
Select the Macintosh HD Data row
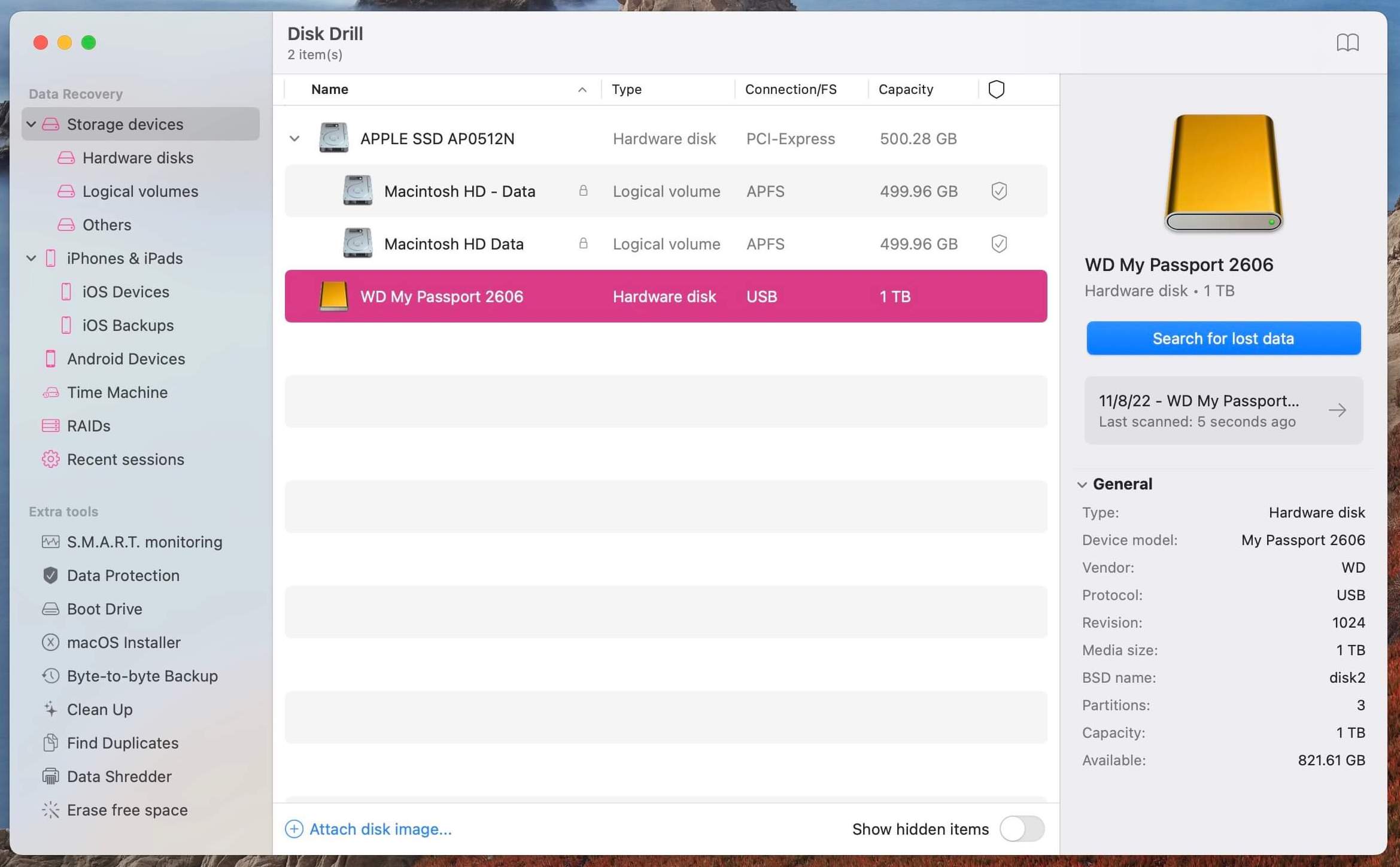coord(666,244)
